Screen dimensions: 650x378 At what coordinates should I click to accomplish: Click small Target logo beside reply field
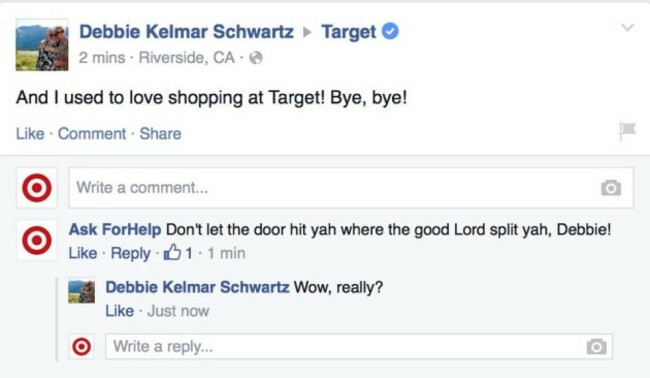[81, 346]
